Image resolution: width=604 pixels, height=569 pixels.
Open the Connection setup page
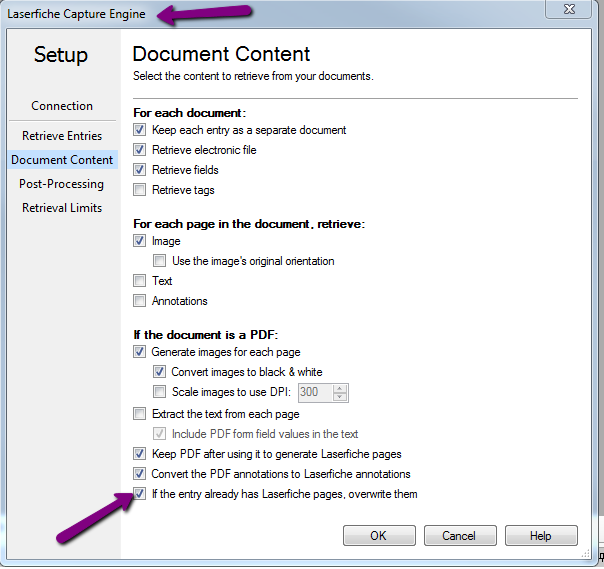62,106
